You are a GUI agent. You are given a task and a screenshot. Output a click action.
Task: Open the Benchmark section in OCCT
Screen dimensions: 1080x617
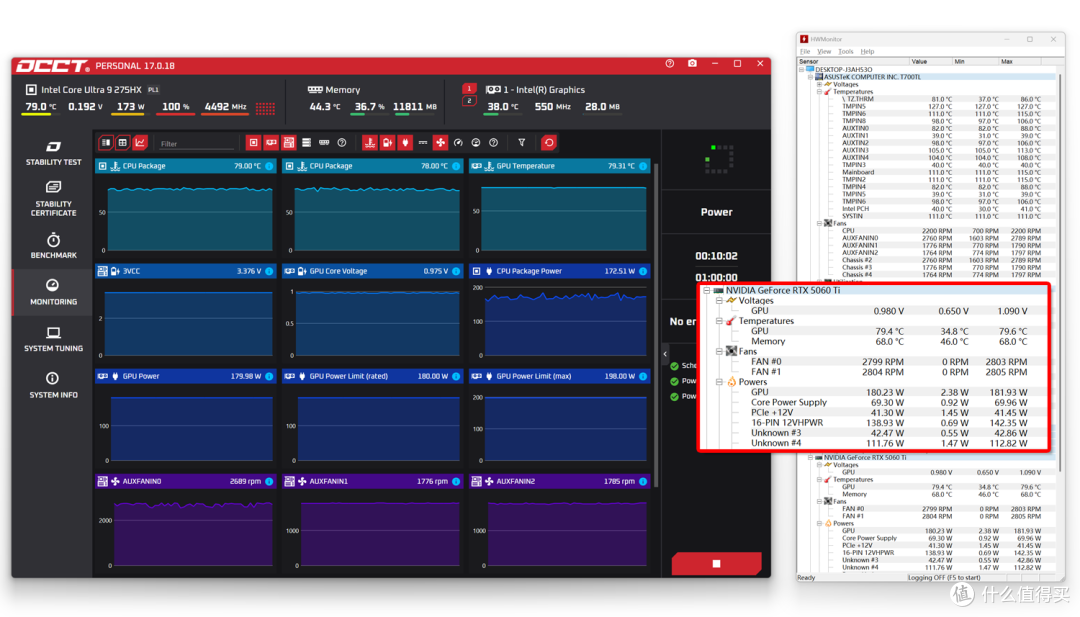coord(53,246)
